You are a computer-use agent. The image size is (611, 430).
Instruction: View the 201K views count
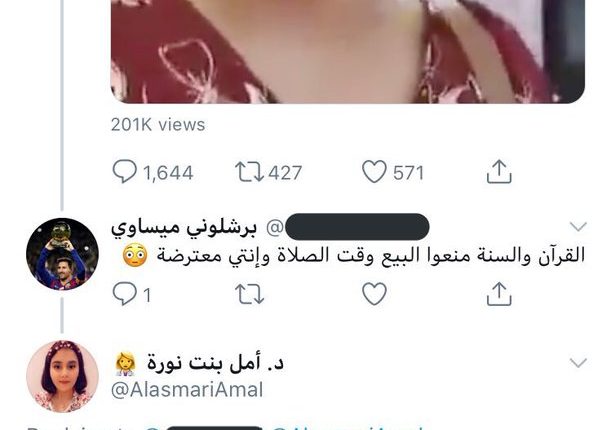[158, 125]
